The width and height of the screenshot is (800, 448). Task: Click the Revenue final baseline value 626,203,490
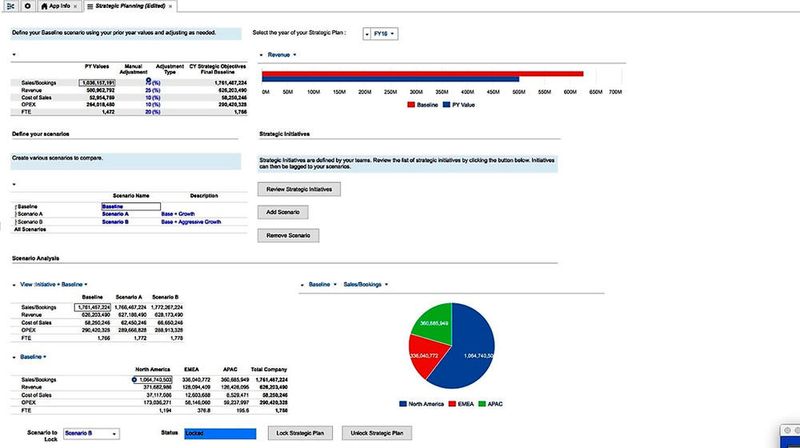pyautogui.click(x=232, y=90)
